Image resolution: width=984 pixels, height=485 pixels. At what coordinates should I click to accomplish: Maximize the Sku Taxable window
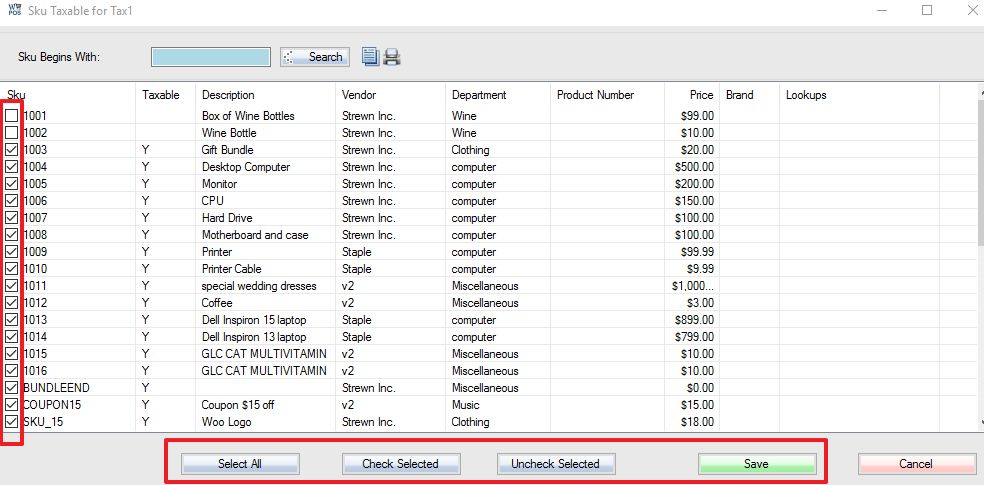click(x=927, y=11)
